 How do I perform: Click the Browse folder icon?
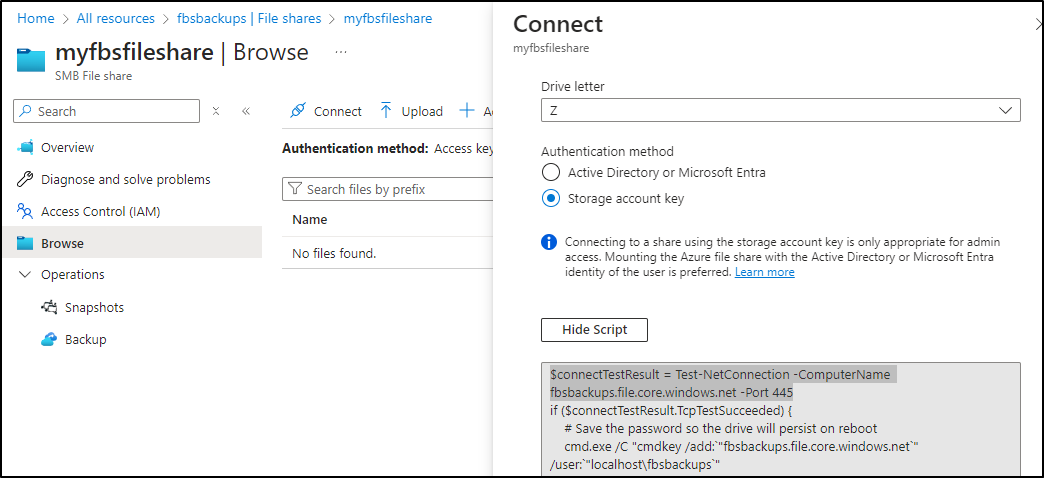tap(25, 244)
